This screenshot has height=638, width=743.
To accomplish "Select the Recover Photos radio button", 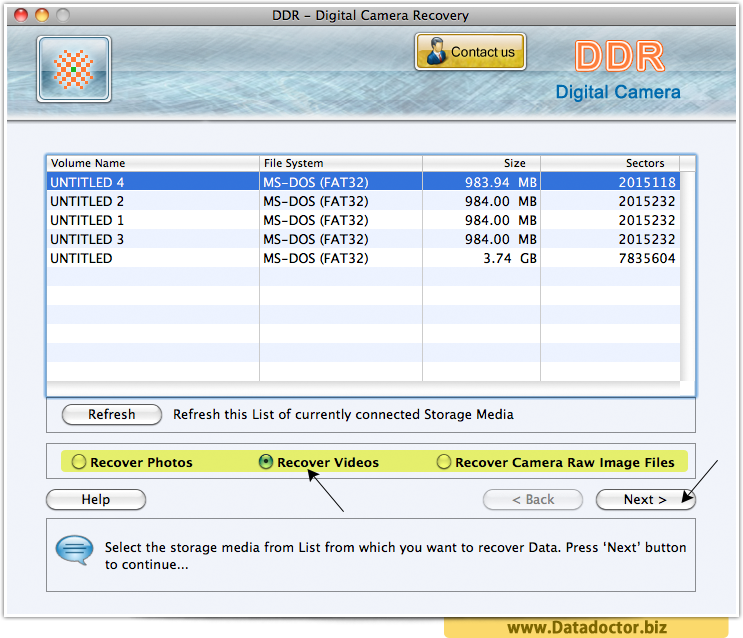I will tap(79, 462).
